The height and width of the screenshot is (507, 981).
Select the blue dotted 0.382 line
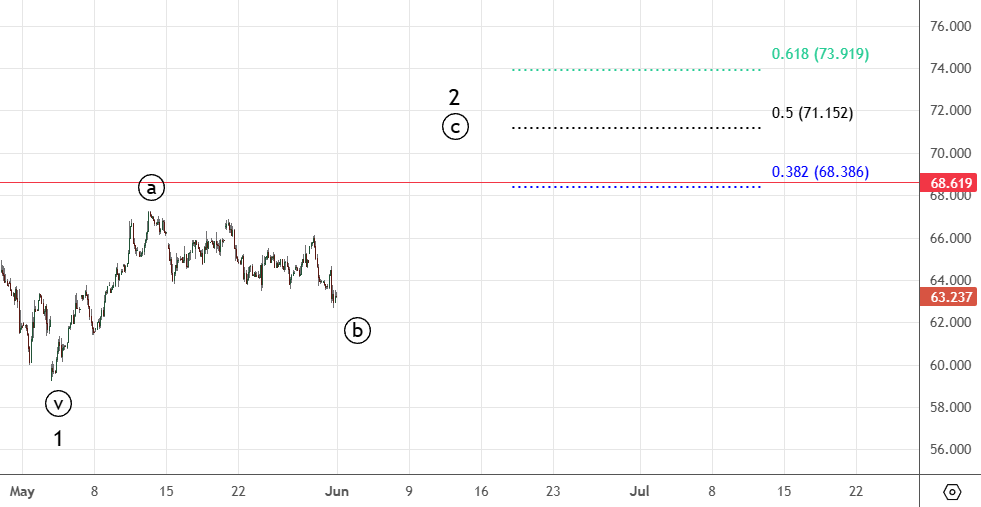[x=636, y=187]
